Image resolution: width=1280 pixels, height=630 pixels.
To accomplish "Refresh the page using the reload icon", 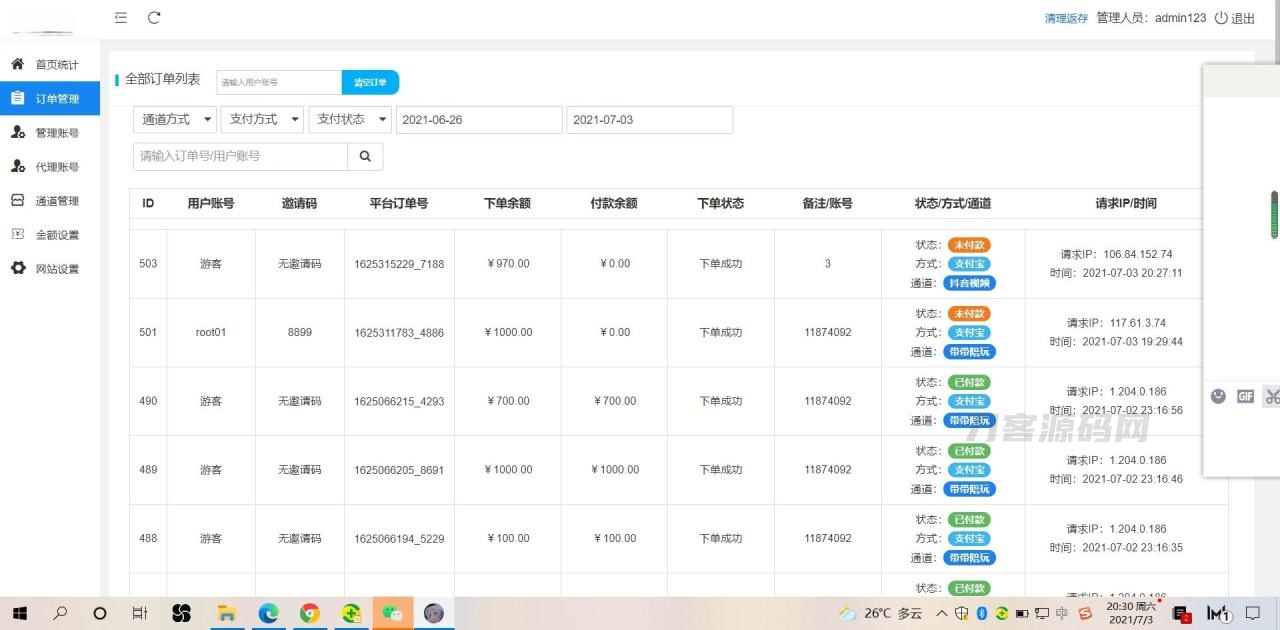I will (x=154, y=17).
